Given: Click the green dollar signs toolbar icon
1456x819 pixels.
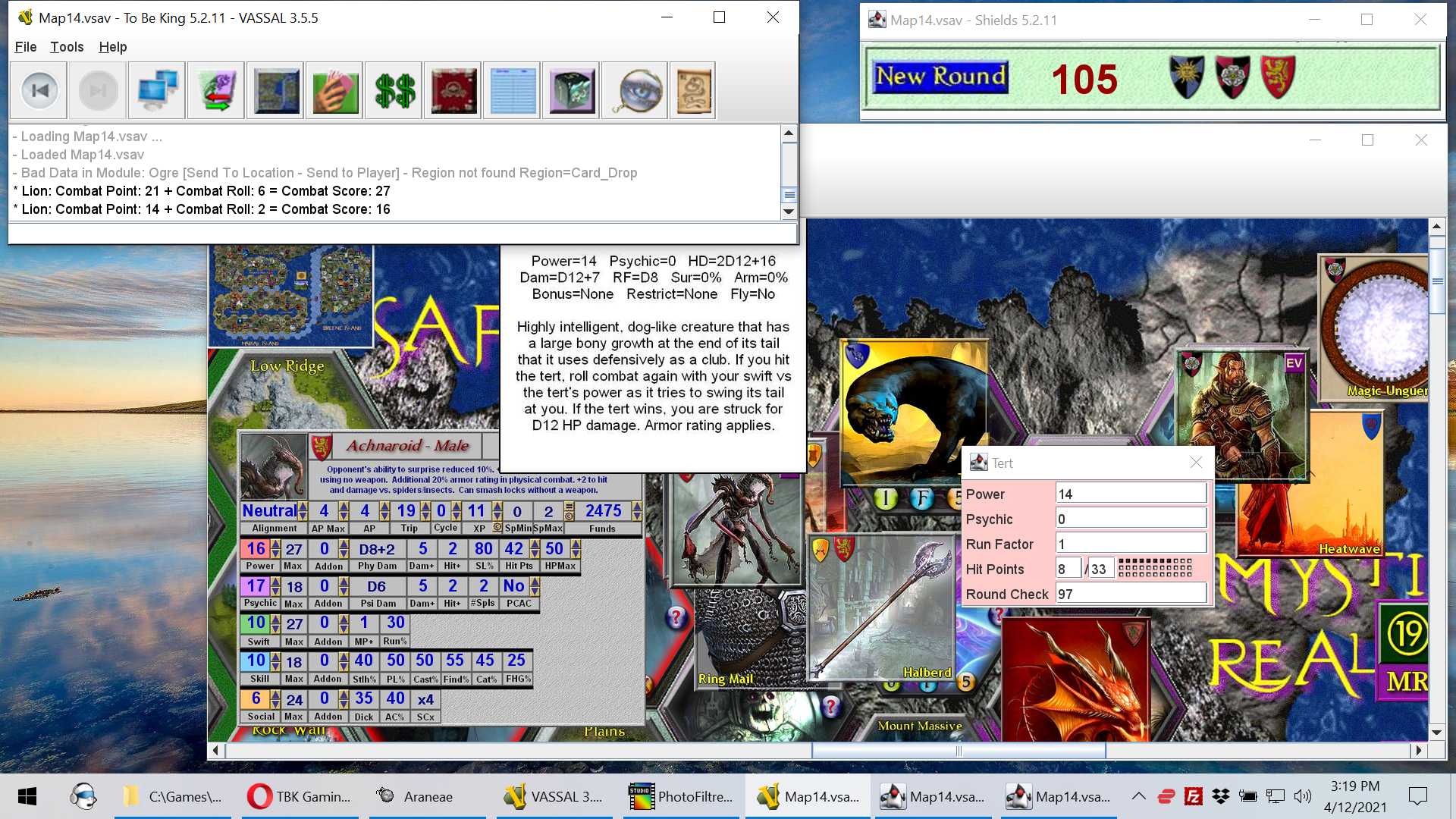Looking at the screenshot, I should click(394, 90).
